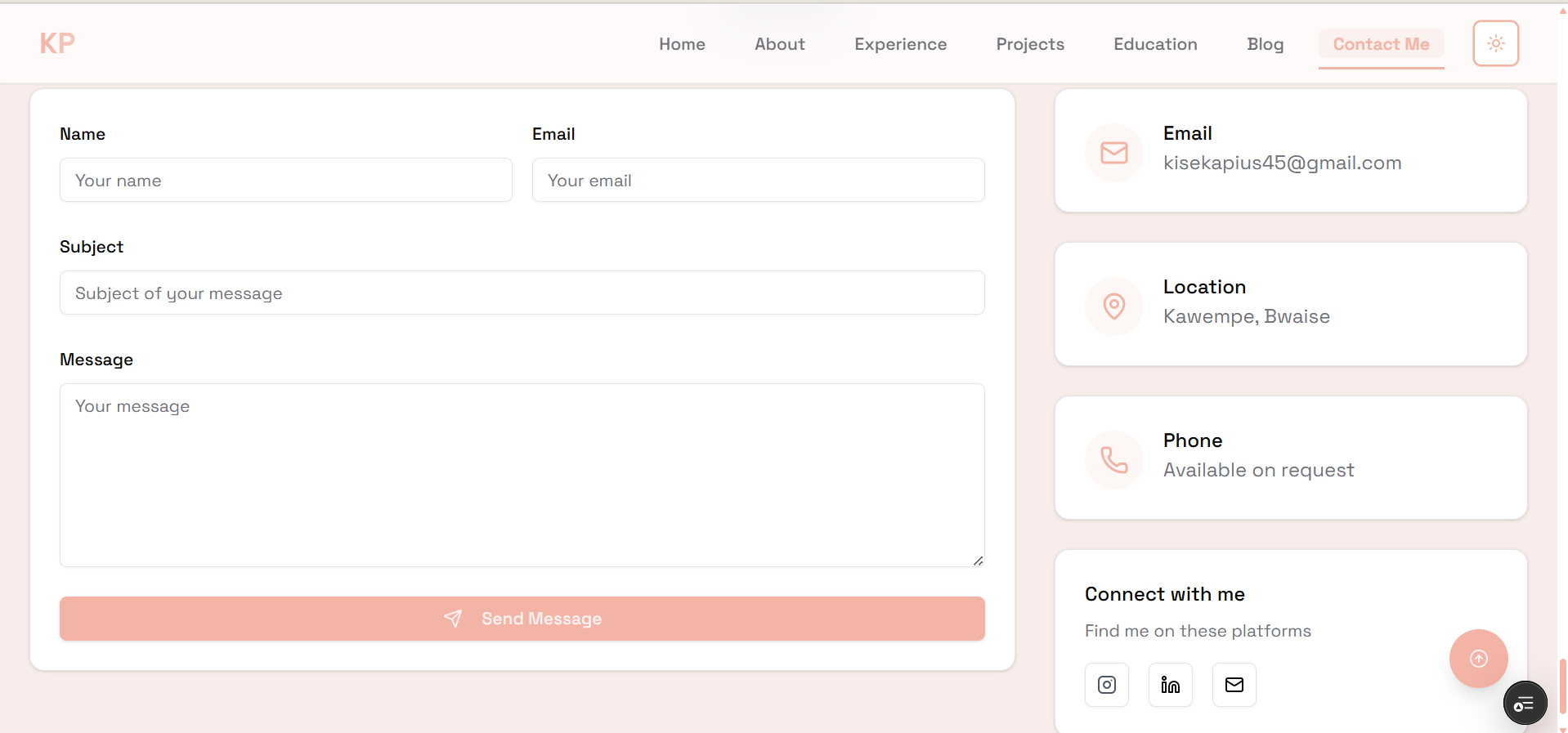Click into the Subject of your message field
The width and height of the screenshot is (1568, 733).
[x=522, y=293]
